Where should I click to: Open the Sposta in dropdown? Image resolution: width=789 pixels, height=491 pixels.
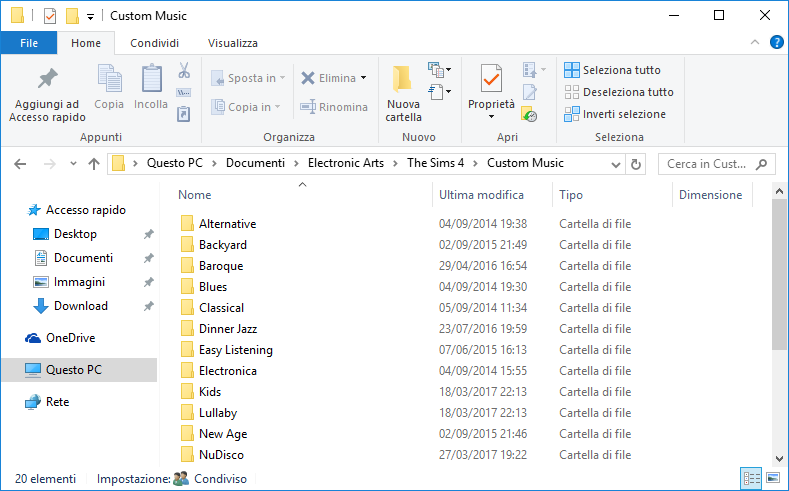248,78
